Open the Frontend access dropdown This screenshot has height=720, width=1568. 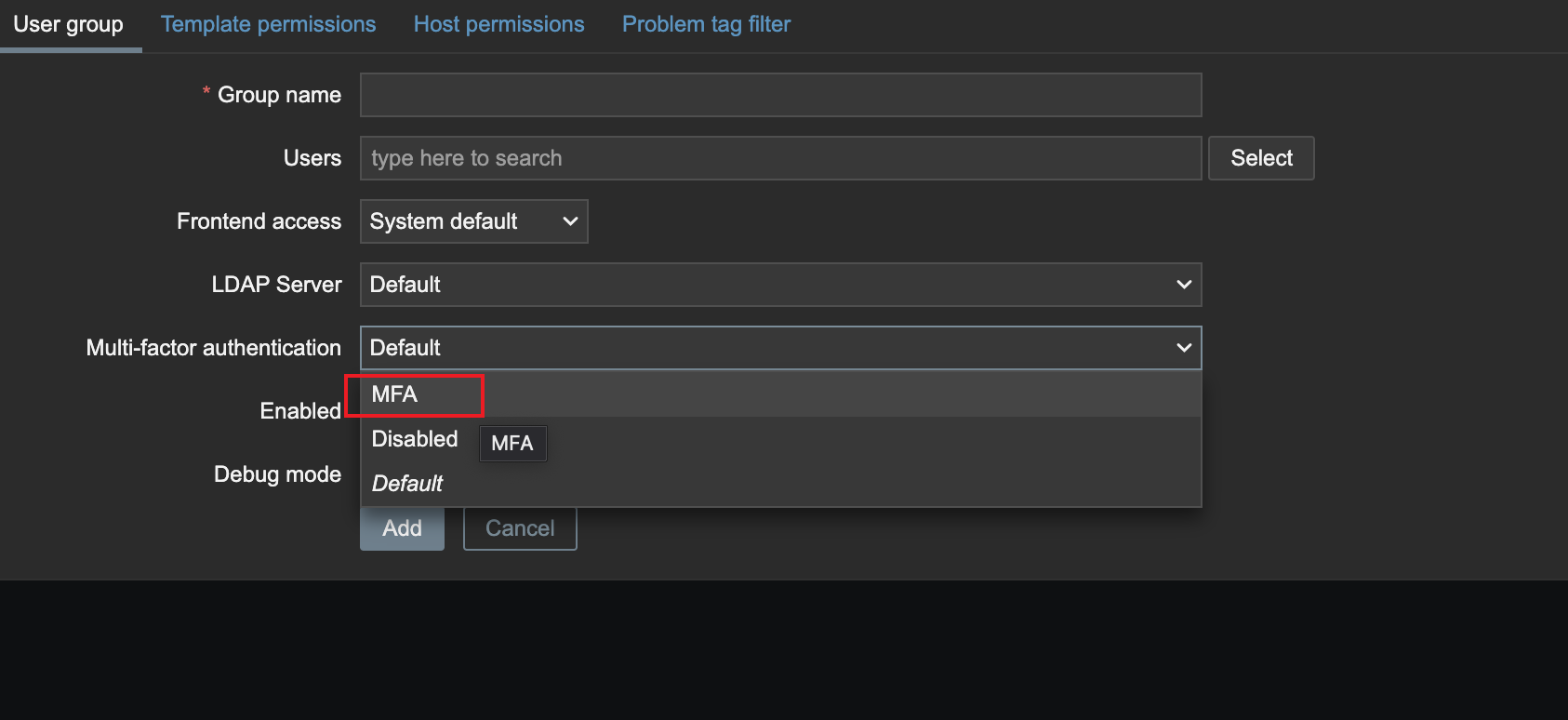(x=474, y=221)
